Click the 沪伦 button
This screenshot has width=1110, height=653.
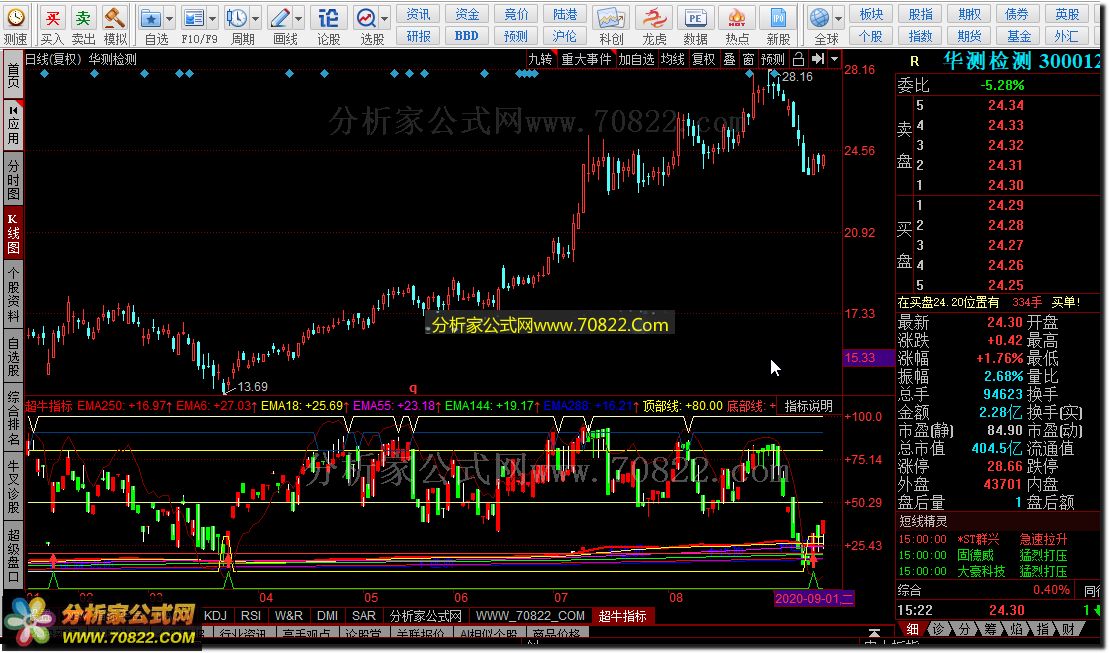coord(565,35)
